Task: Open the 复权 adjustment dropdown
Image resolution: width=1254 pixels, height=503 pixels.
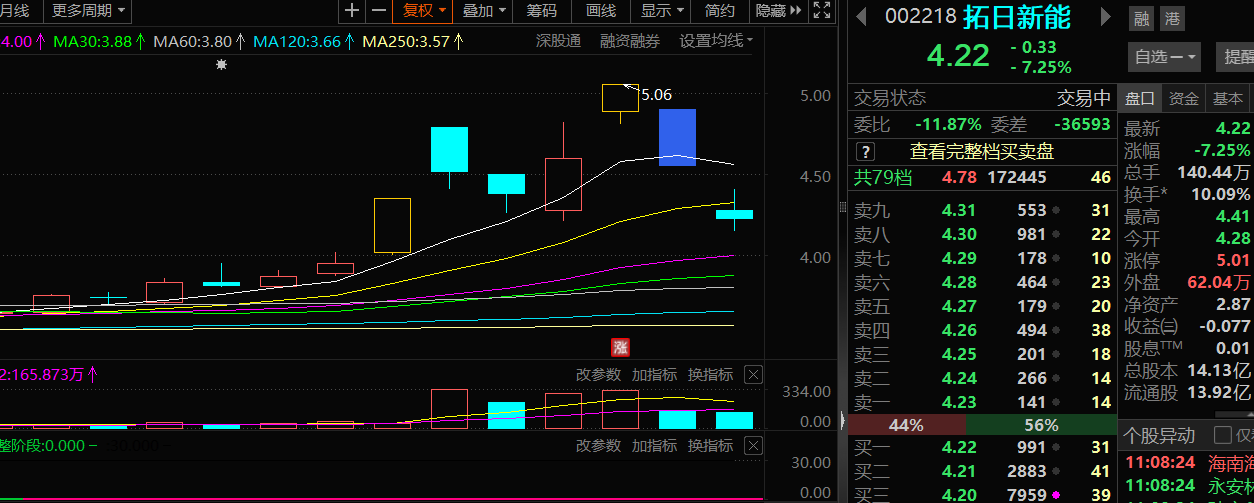Action: 424,11
